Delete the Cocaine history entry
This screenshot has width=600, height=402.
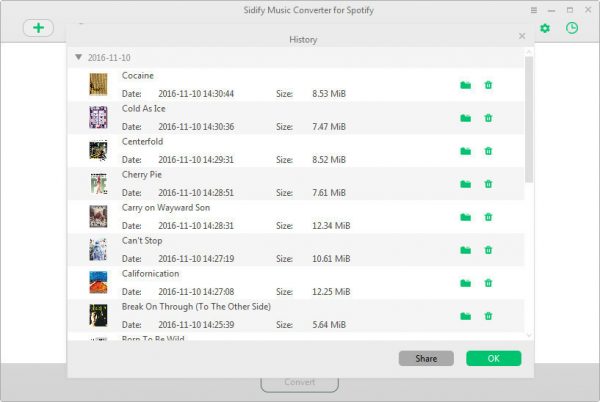pos(488,85)
